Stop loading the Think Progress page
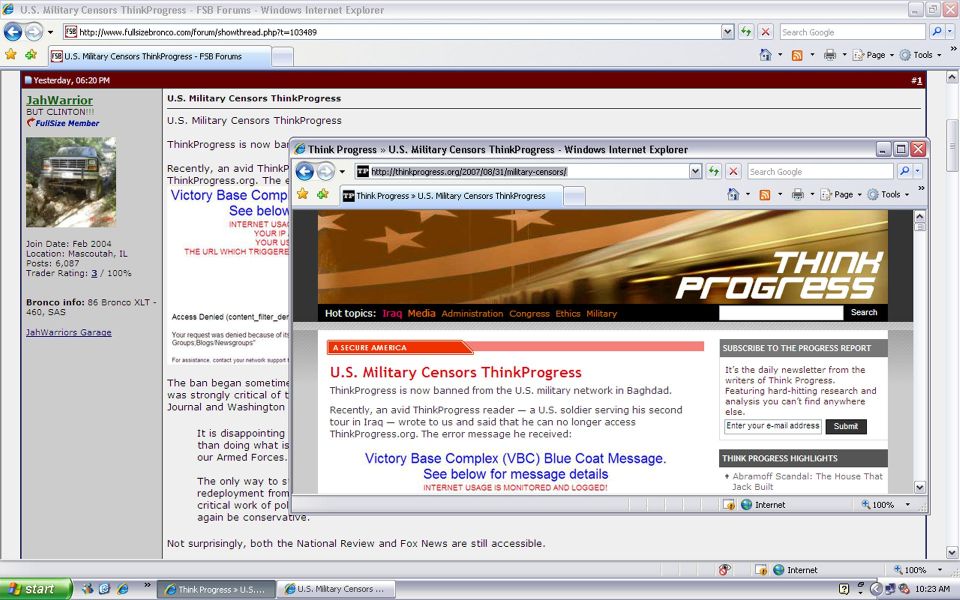Viewport: 960px width, 600px height. click(x=733, y=171)
